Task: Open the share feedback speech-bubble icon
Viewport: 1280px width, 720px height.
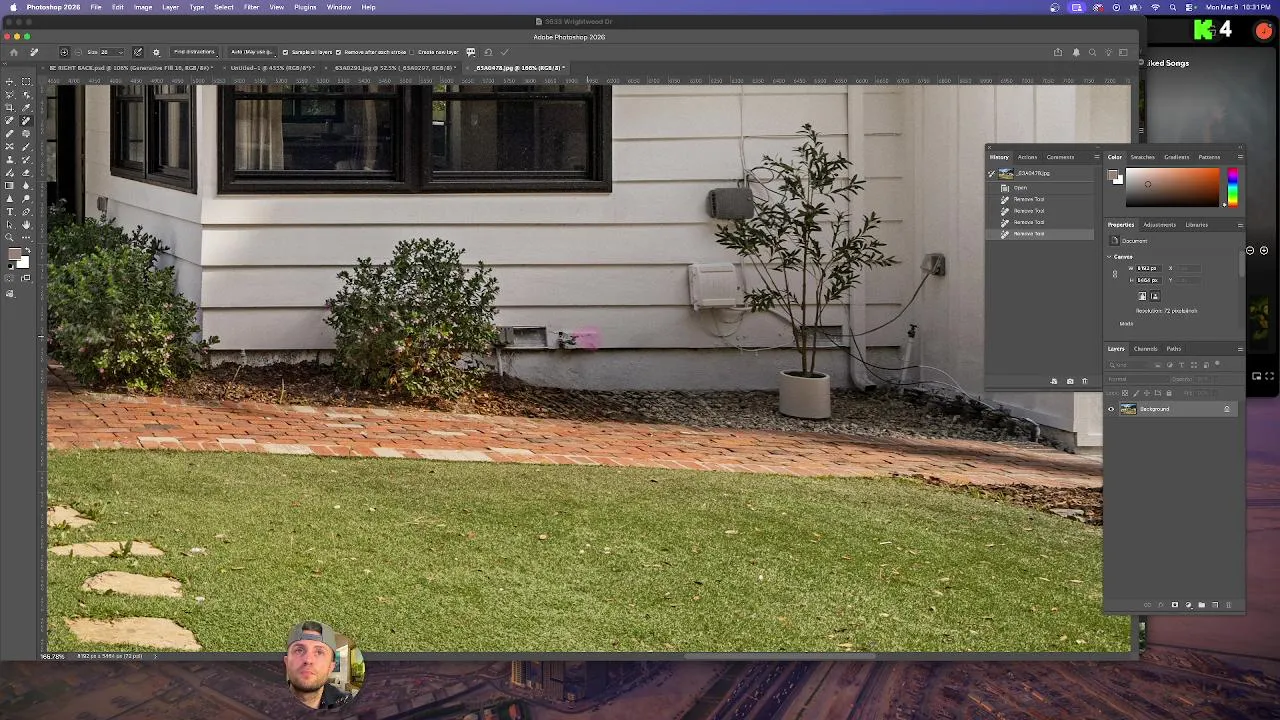Action: pos(471,52)
